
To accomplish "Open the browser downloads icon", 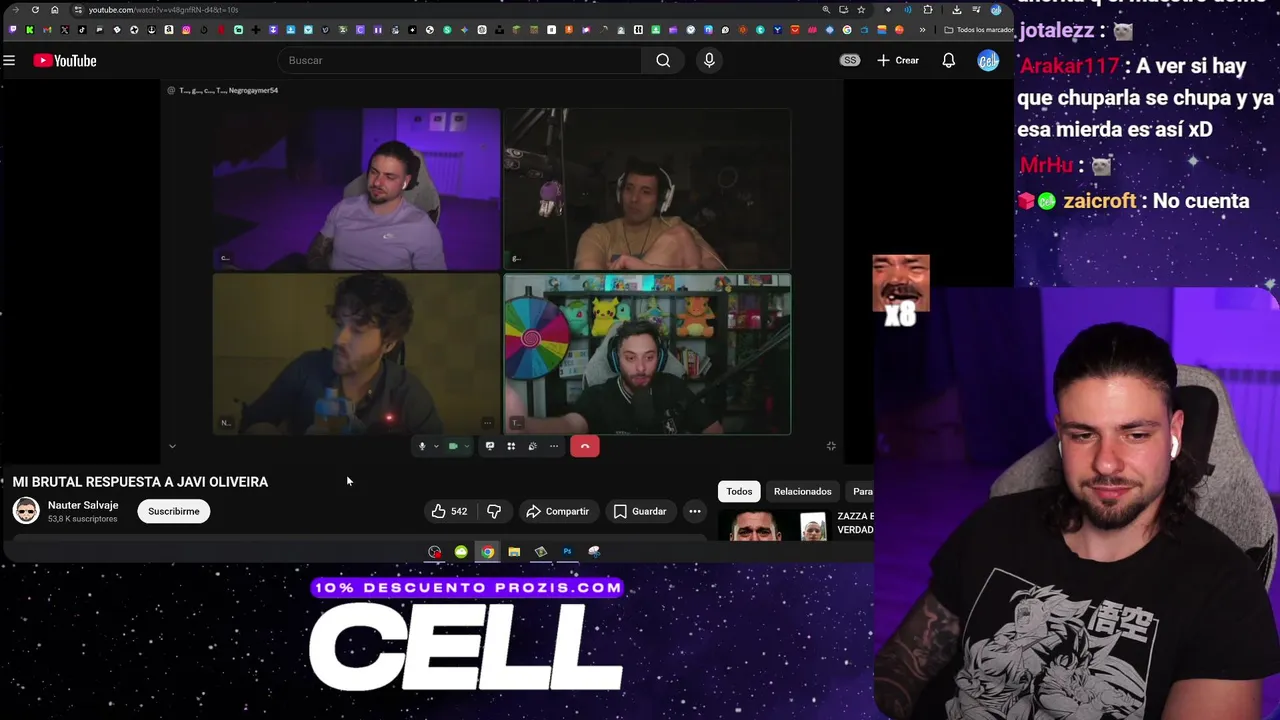I will pyautogui.click(x=957, y=10).
